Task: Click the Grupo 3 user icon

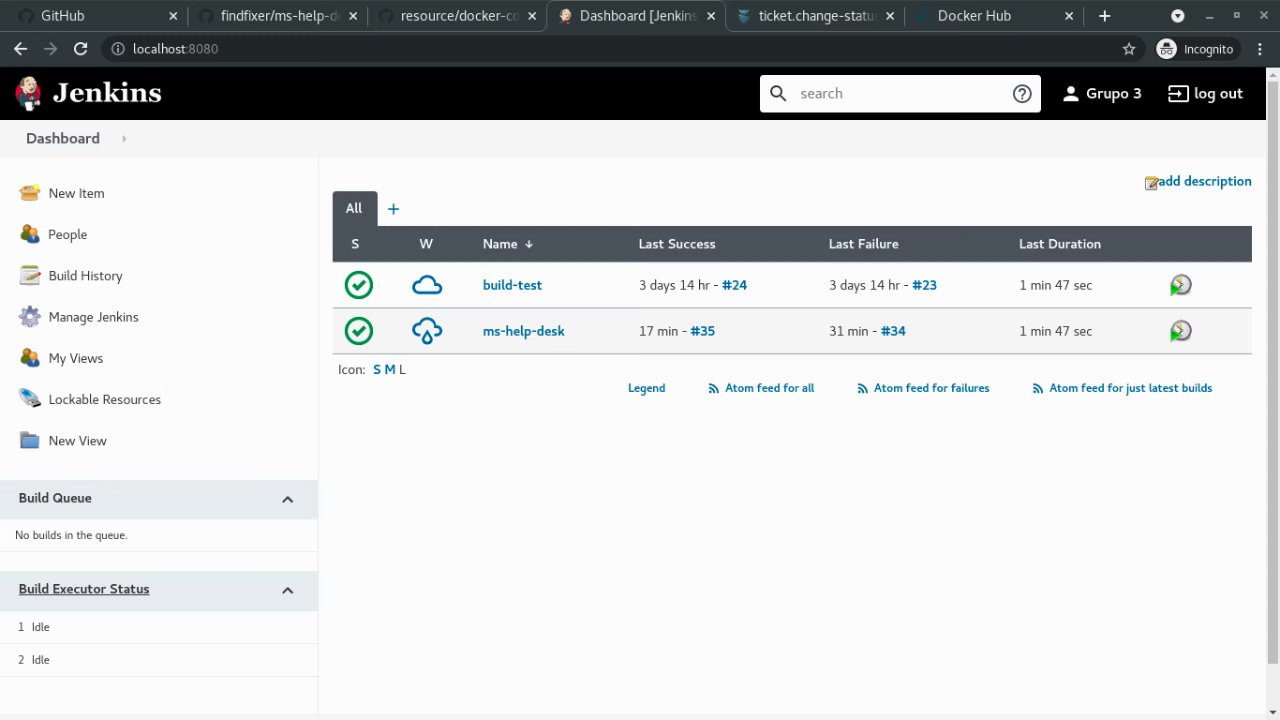Action: 1071,93
